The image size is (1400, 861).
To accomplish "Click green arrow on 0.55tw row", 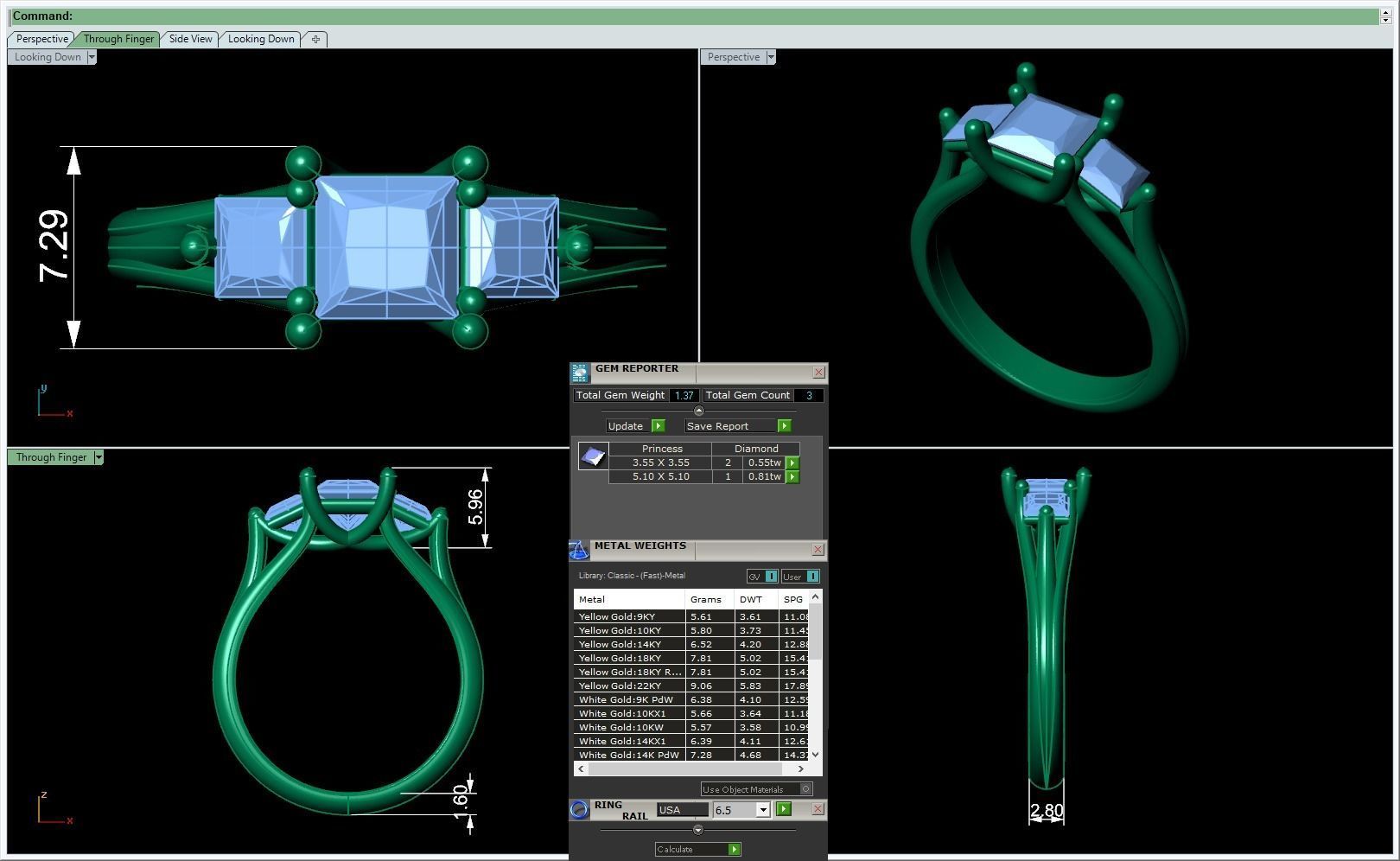I will pos(792,462).
